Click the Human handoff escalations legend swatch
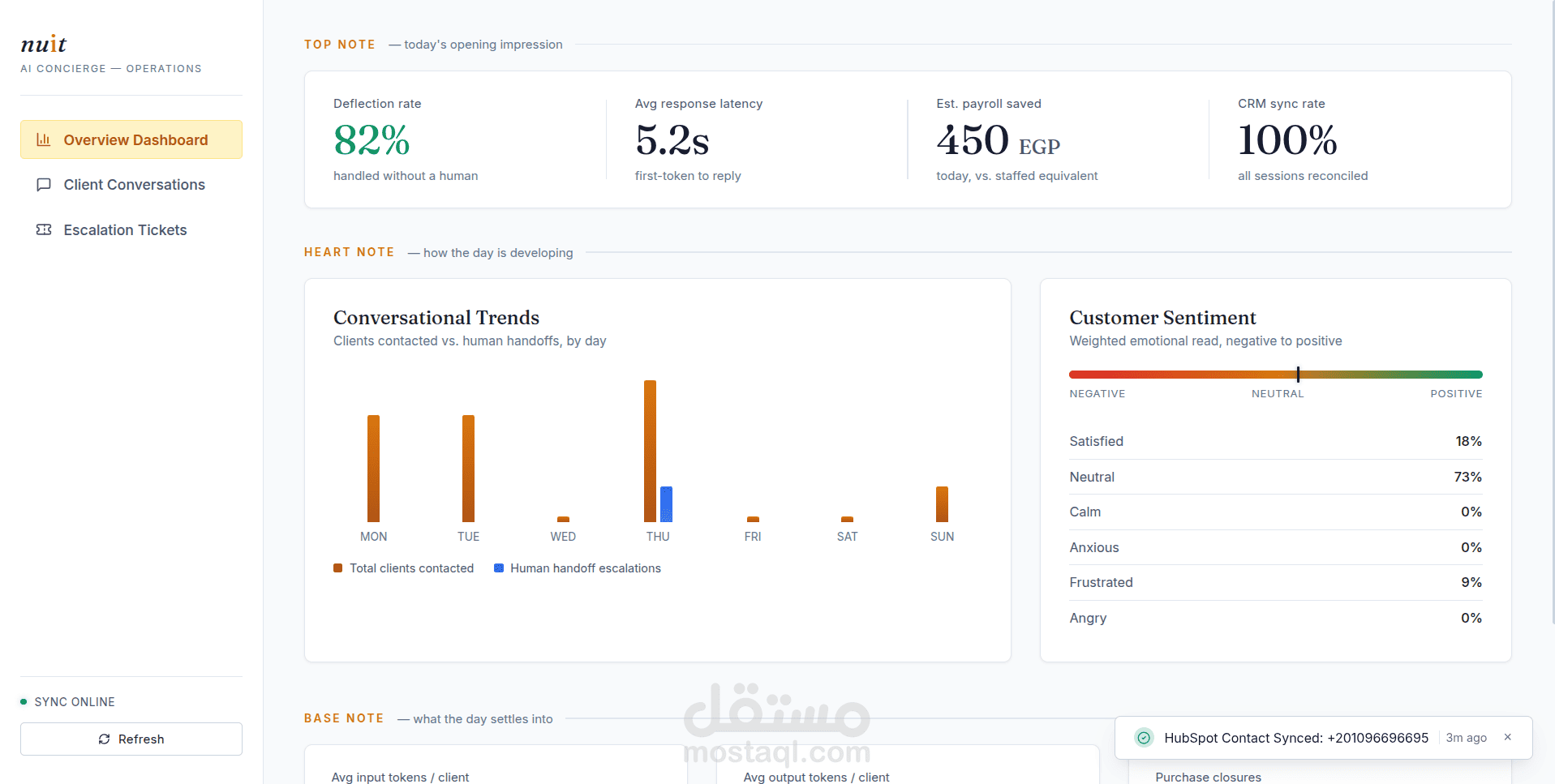The width and height of the screenshot is (1555, 784). tap(499, 568)
